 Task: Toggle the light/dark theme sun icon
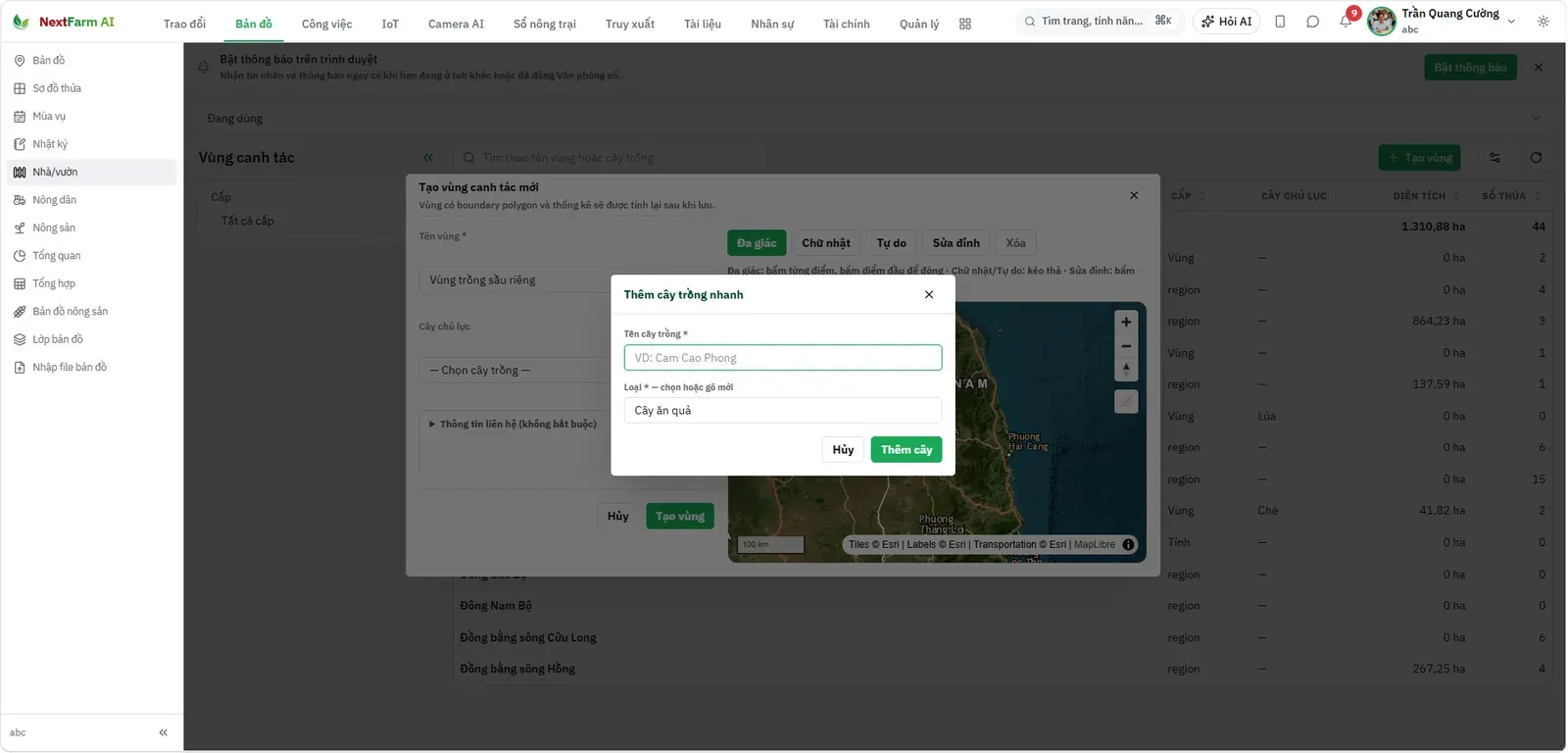coord(1543,22)
